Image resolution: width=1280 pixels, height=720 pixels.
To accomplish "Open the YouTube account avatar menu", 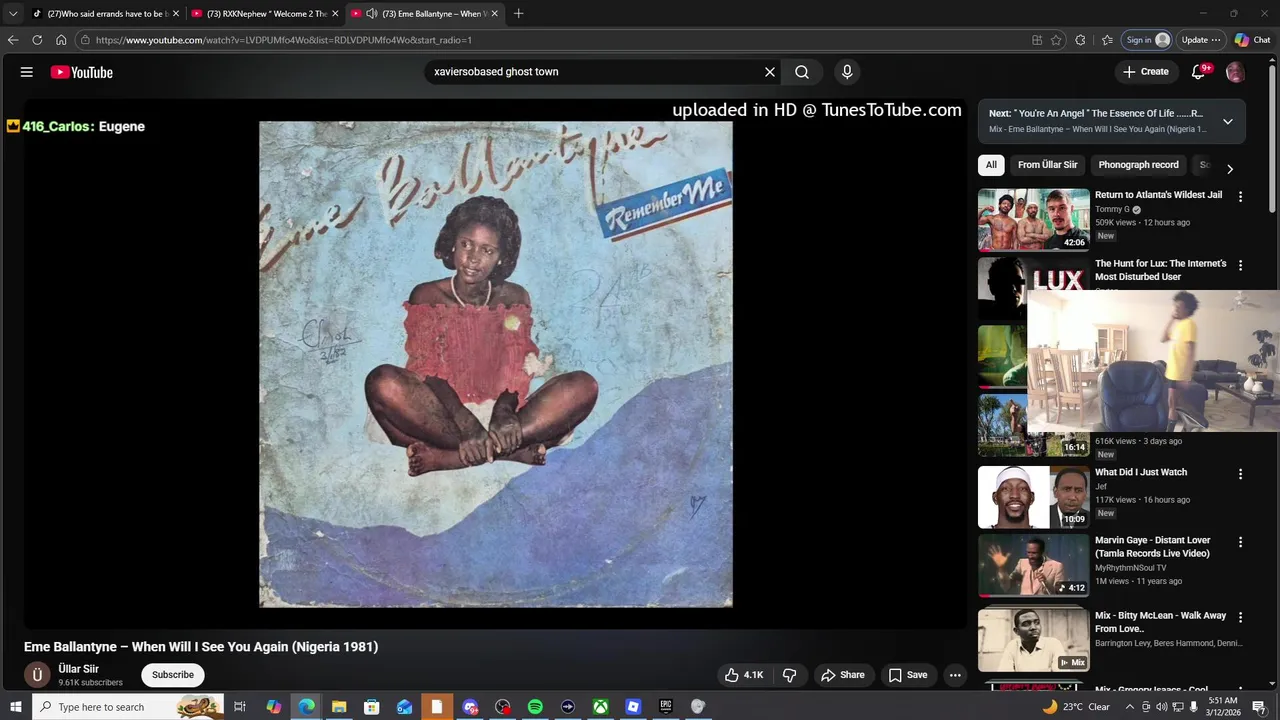I will point(1235,72).
